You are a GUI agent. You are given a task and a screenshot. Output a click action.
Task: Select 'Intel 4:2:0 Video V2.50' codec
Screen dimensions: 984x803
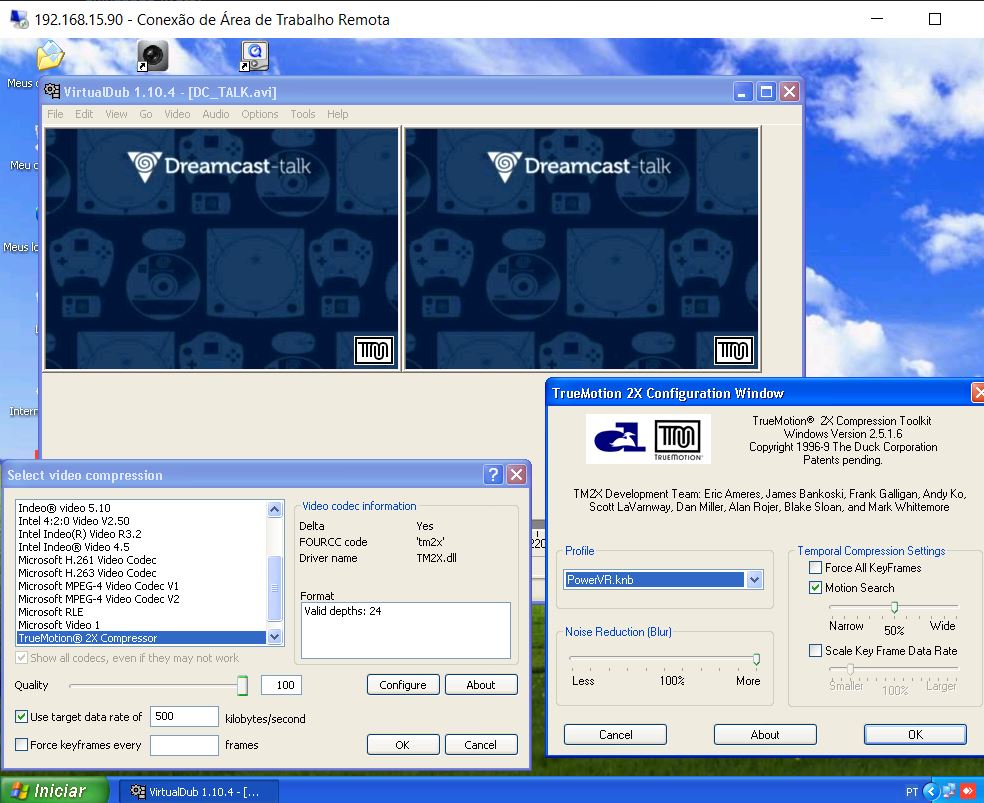tap(141, 521)
